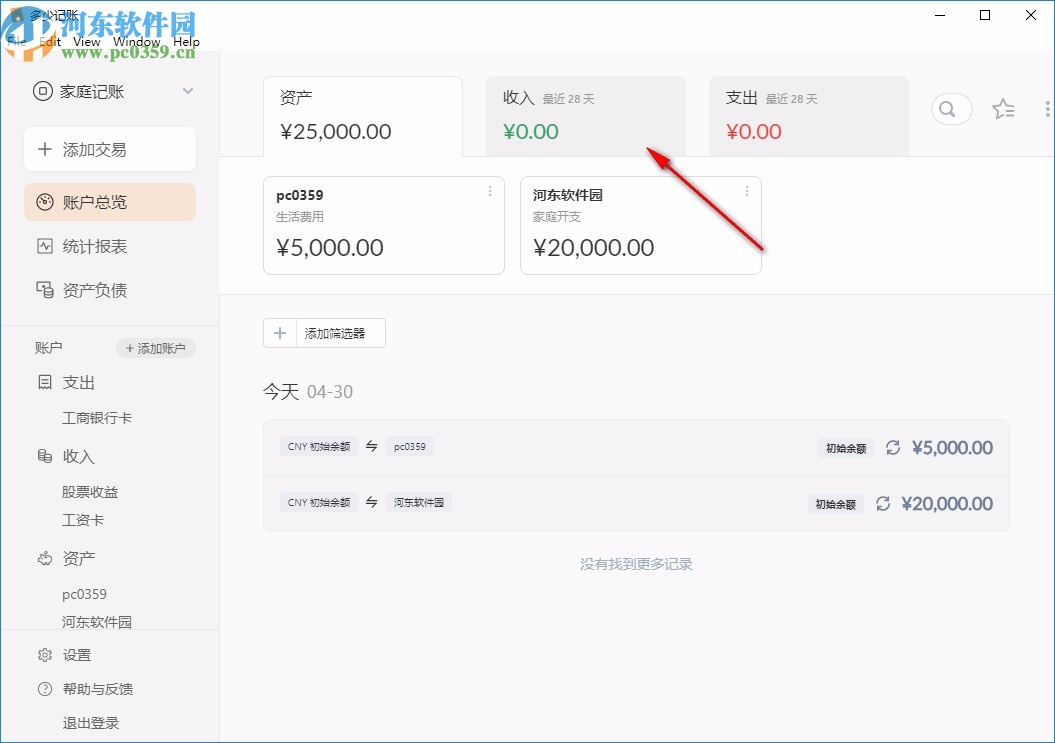Expand the 家庭记账 ledger dropdown chevron
The height and width of the screenshot is (743, 1055).
point(188,91)
